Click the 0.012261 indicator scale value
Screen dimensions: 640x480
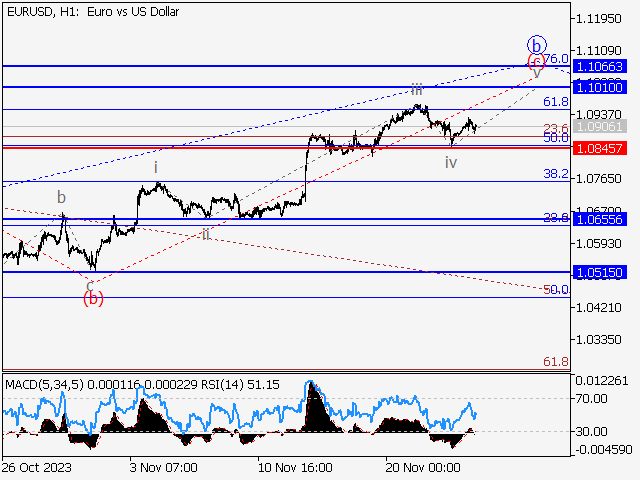(x=602, y=381)
